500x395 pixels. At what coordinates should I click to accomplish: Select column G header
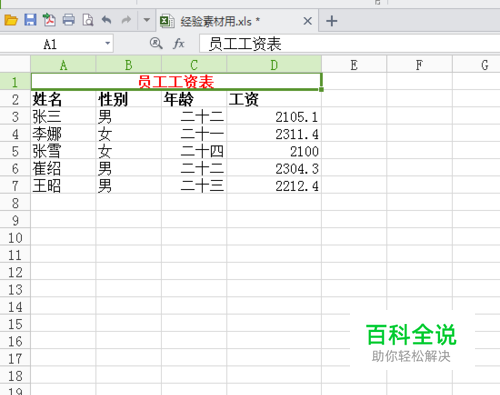pos(477,65)
